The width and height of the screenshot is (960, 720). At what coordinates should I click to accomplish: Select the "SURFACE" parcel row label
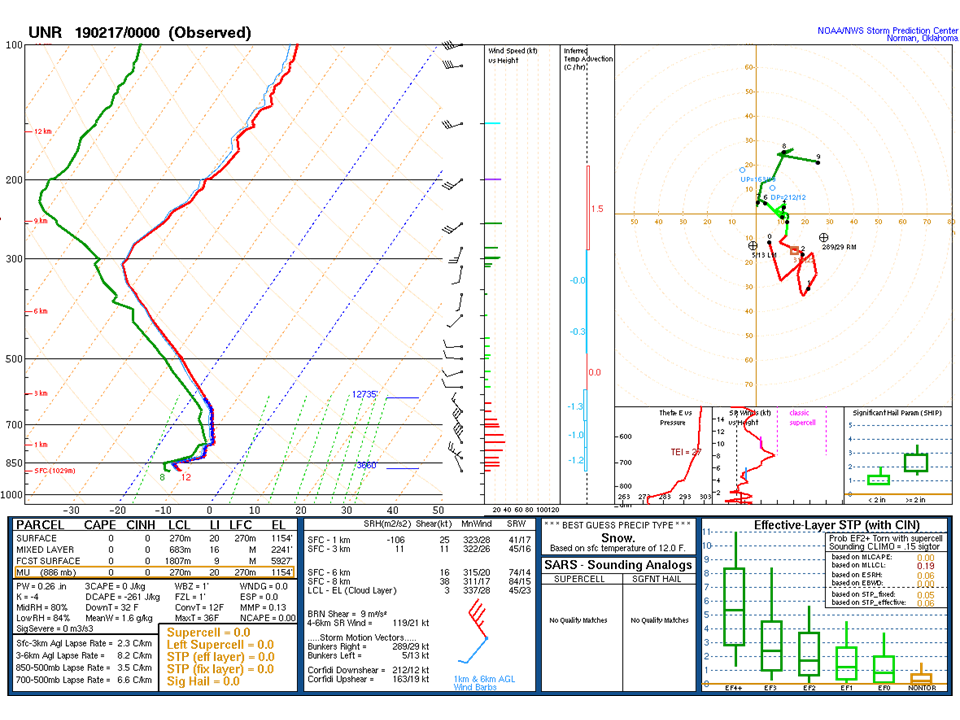pyautogui.click(x=36, y=538)
